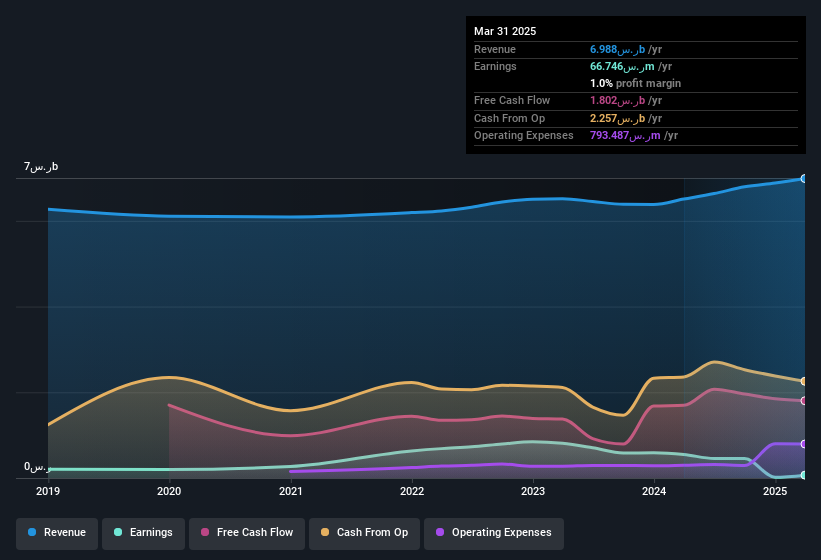Toggle the Revenue legend button
This screenshot has height=560, width=821.
pos(57,533)
